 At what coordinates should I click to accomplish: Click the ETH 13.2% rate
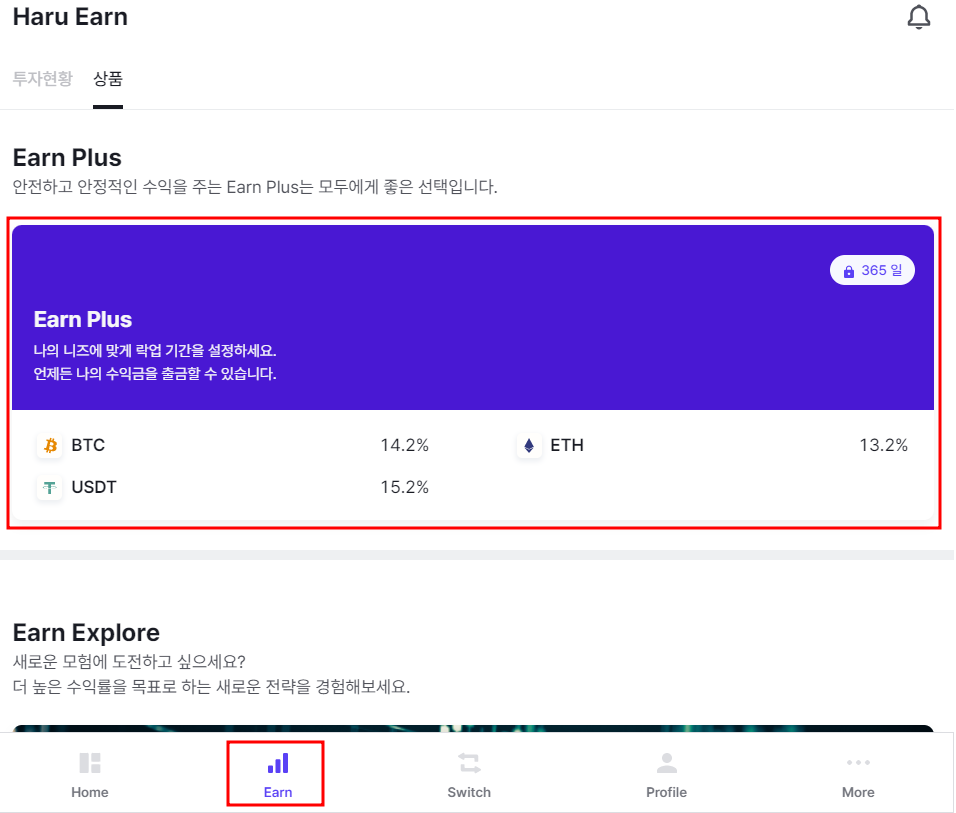[x=883, y=445]
